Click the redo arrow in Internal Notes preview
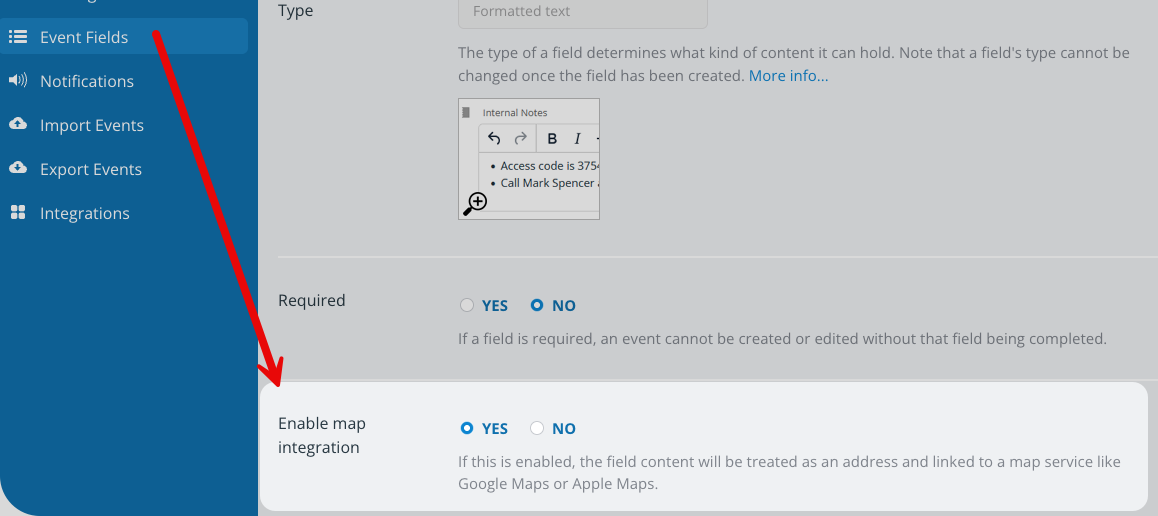The width and height of the screenshot is (1158, 516). pos(520,139)
